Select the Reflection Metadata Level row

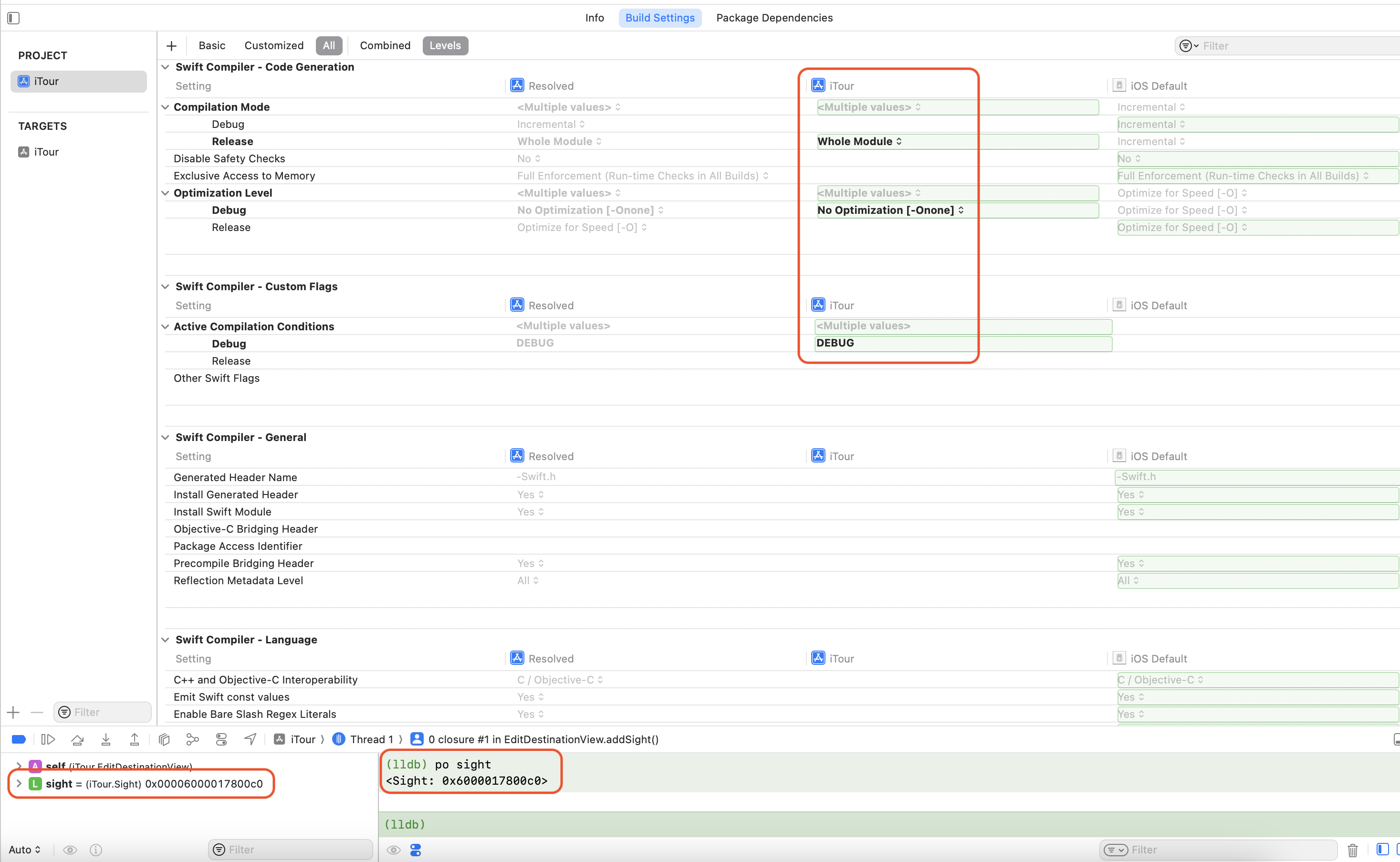(782, 580)
